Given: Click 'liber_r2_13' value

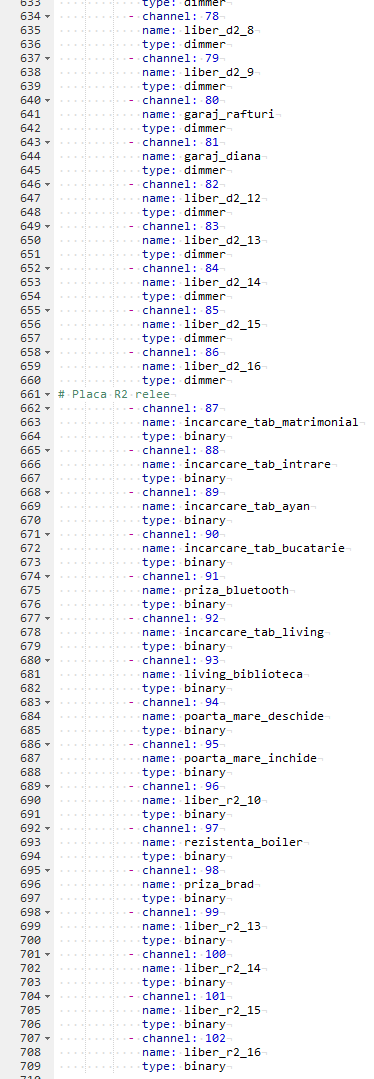Looking at the screenshot, I should pyautogui.click(x=222, y=926).
